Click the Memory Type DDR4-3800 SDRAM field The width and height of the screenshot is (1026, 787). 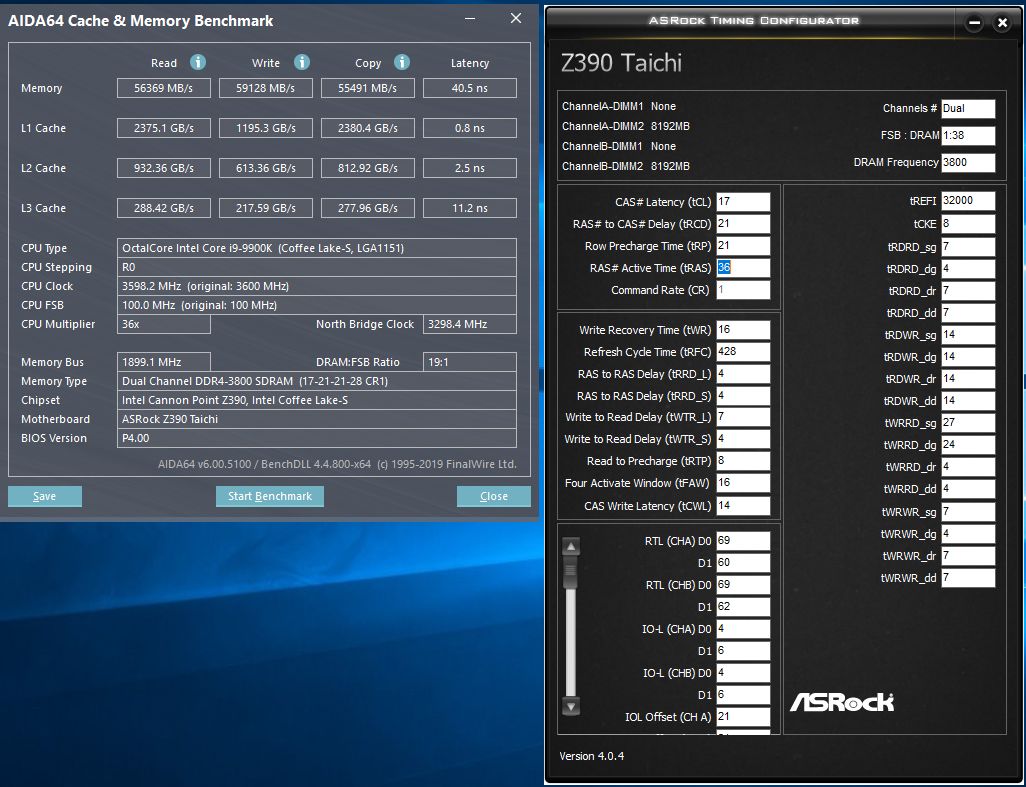click(317, 381)
